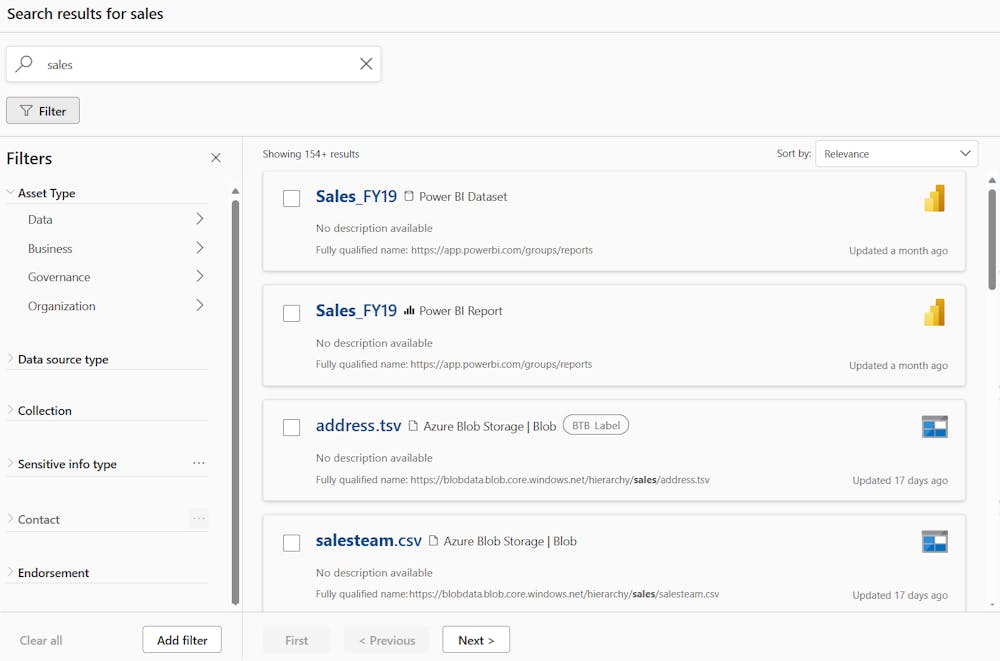The width and height of the screenshot is (1000, 661).
Task: Open Sales_FY19 Power BI Dataset link
Action: click(356, 197)
